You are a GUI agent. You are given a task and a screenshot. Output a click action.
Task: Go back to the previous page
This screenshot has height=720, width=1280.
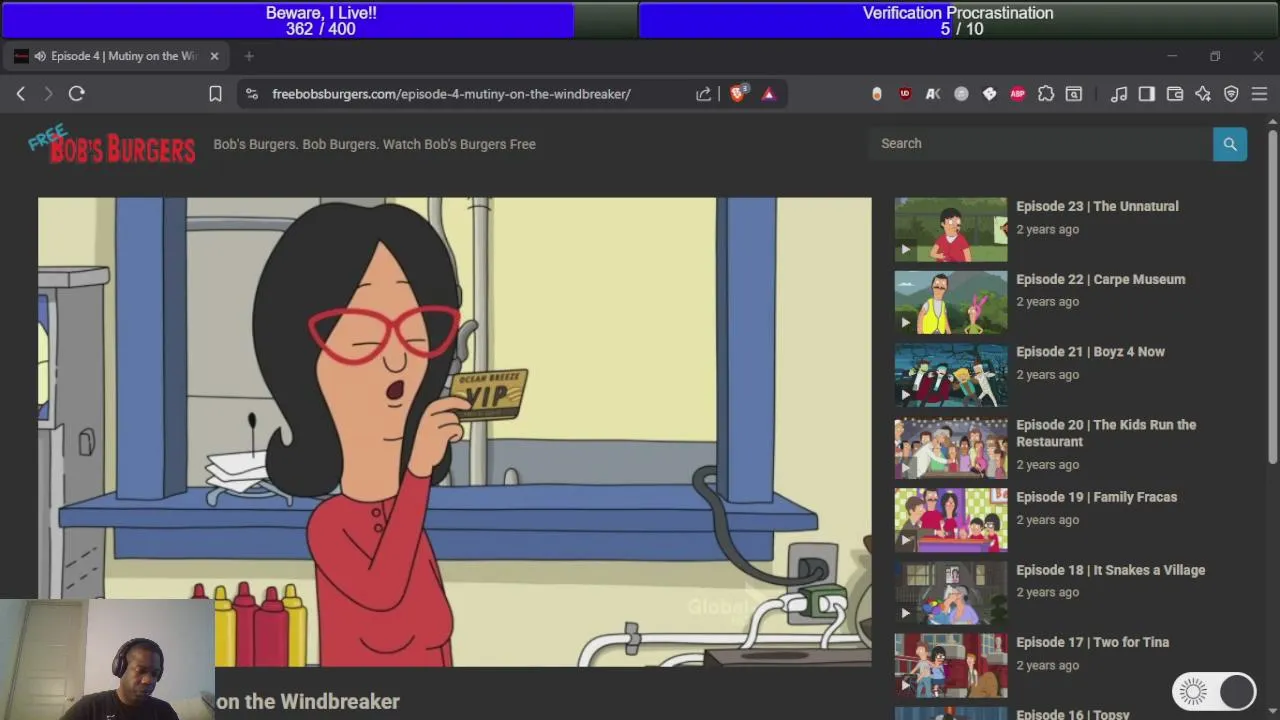[x=21, y=94]
